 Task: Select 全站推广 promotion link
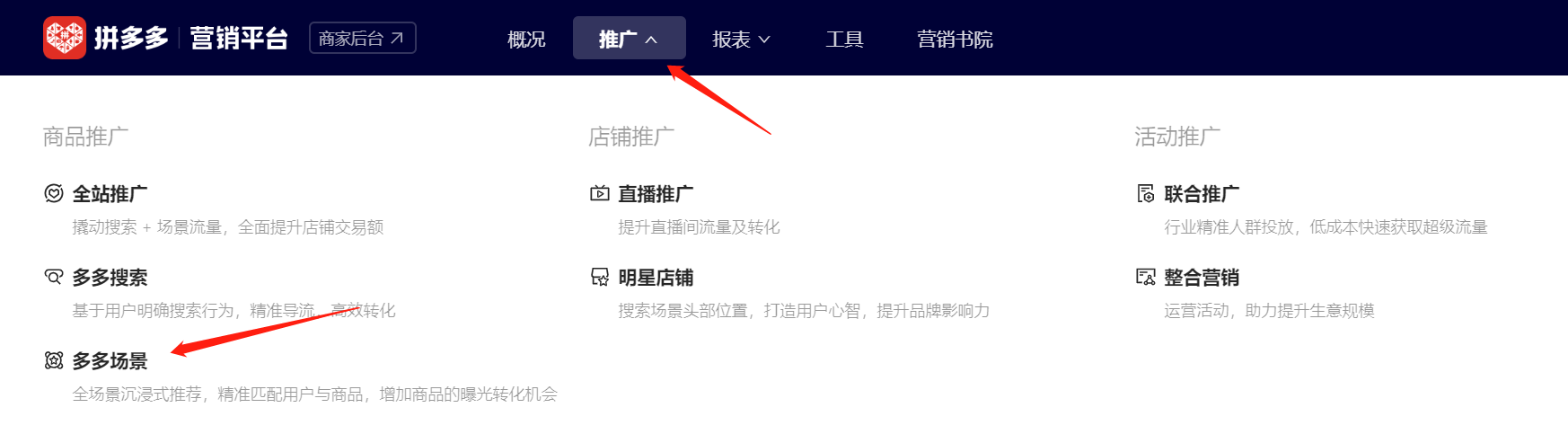(x=110, y=193)
